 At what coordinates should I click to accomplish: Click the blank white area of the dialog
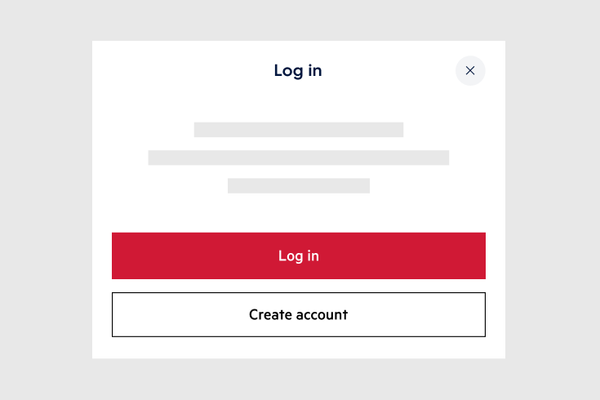298,214
